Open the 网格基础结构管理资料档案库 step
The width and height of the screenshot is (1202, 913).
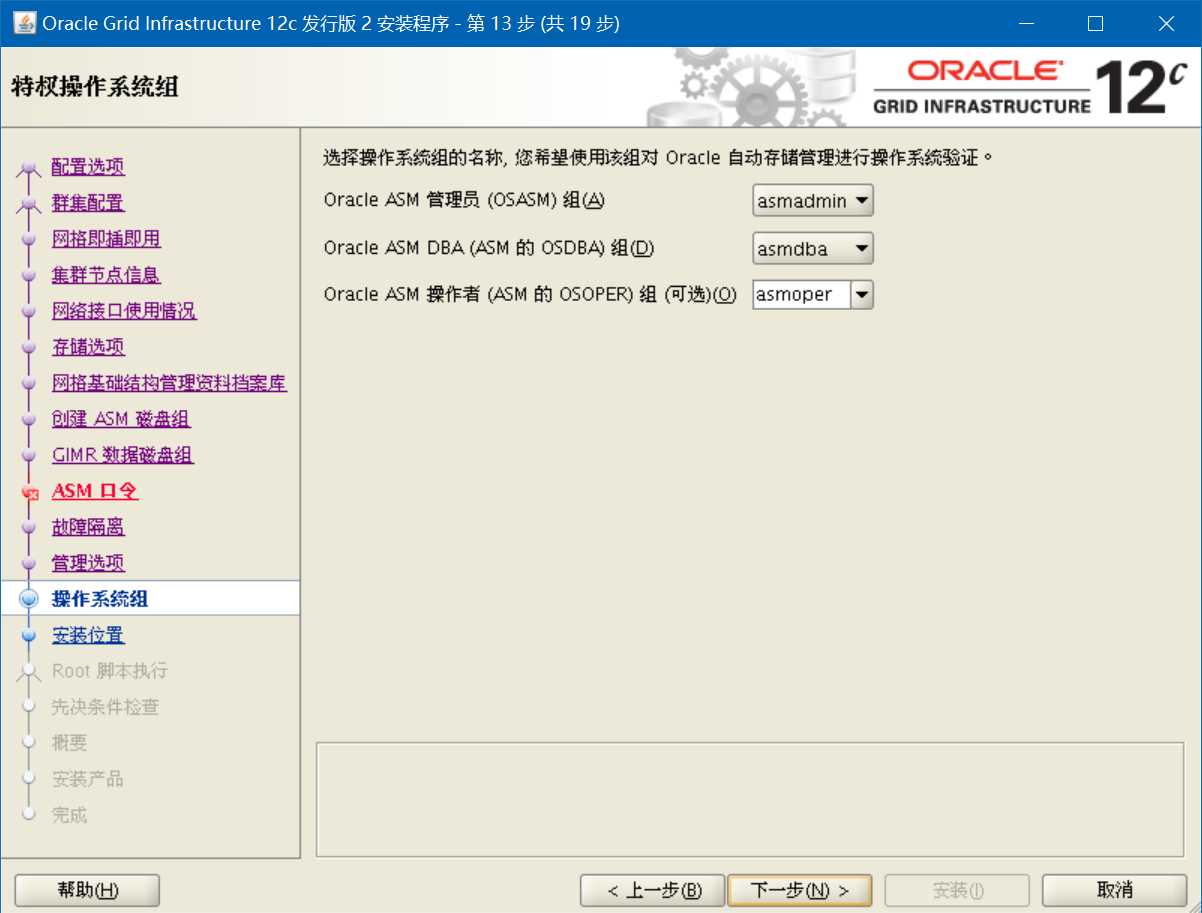point(170,383)
